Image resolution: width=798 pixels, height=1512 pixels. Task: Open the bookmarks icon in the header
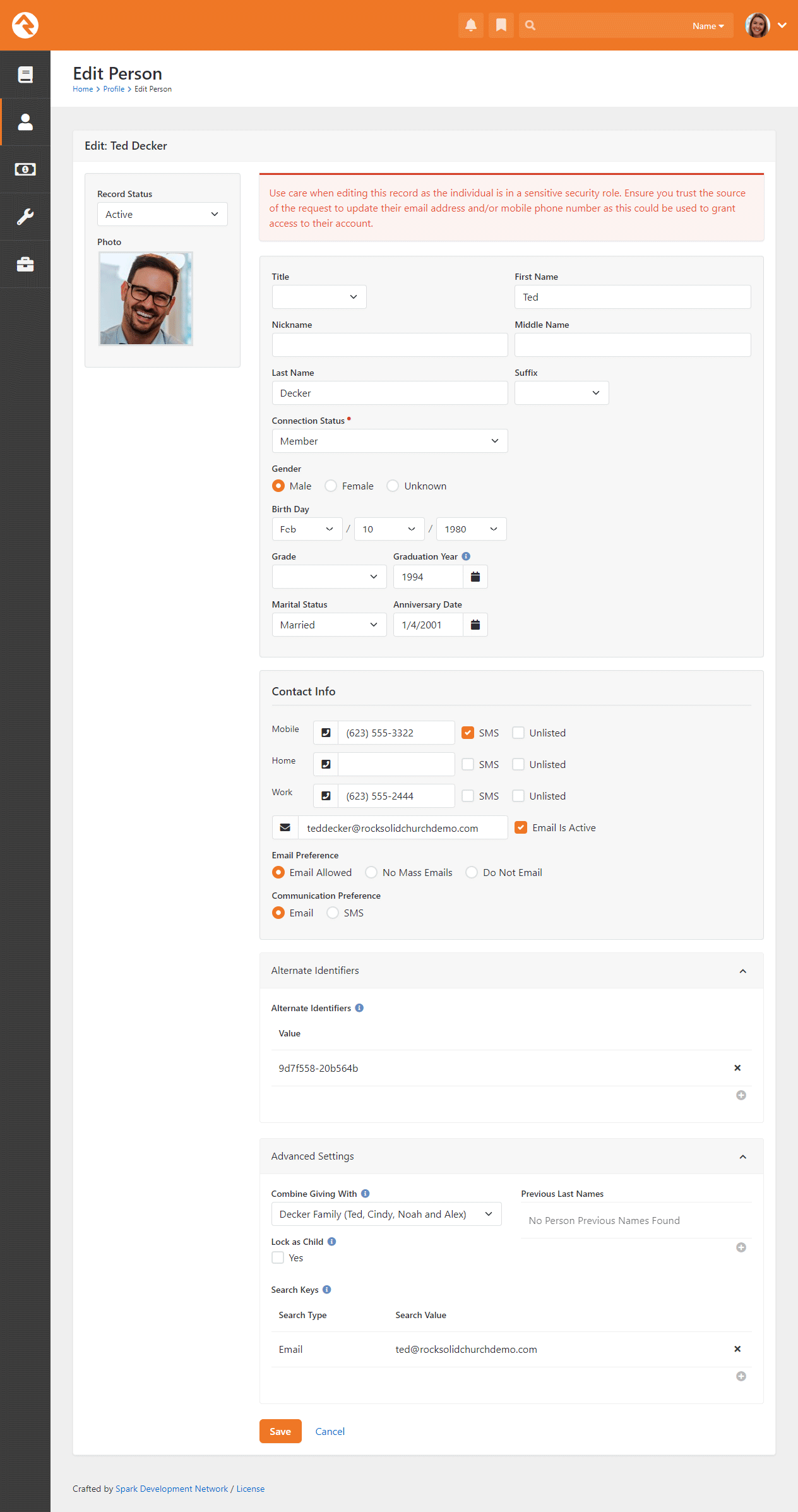501,25
